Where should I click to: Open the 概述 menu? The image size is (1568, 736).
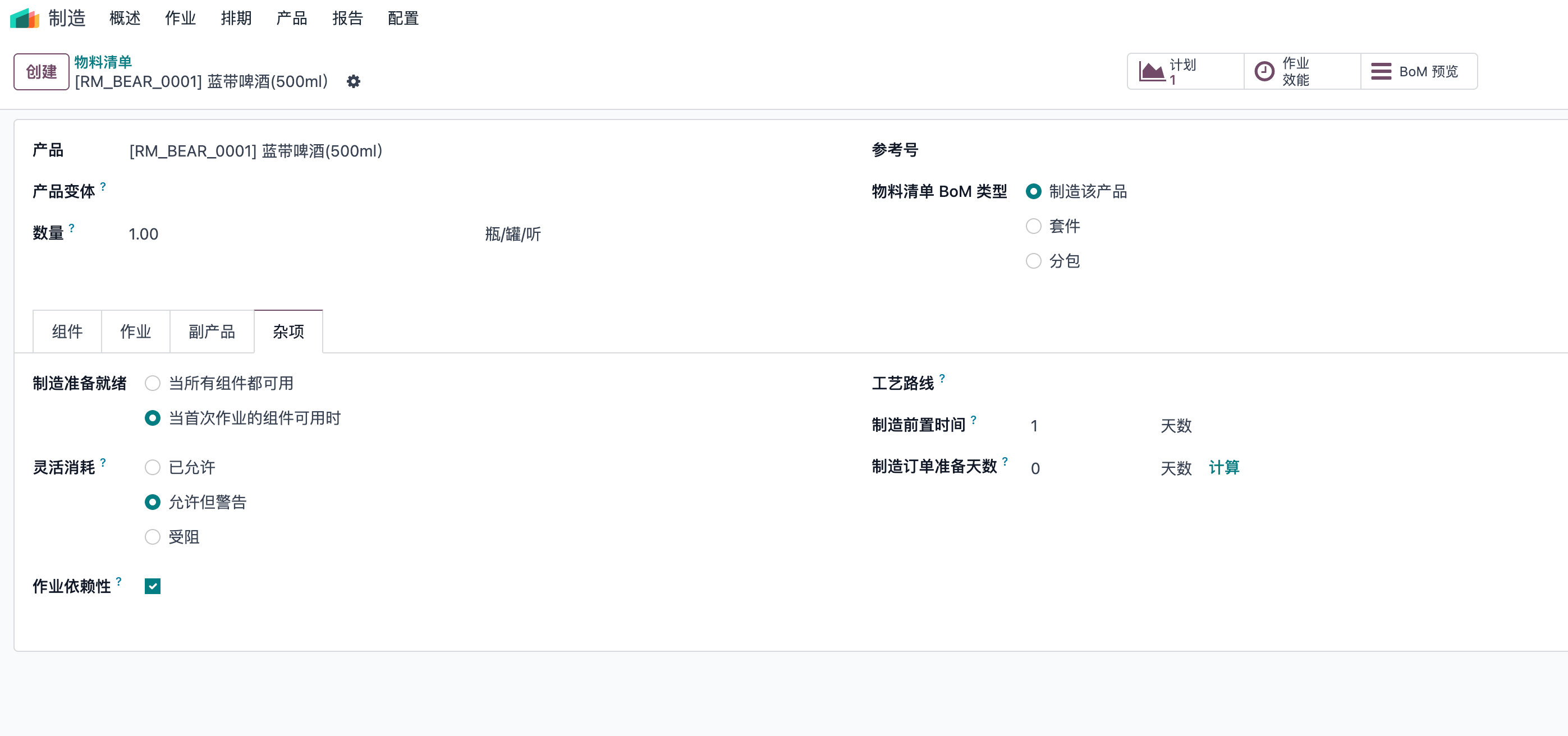pos(125,19)
